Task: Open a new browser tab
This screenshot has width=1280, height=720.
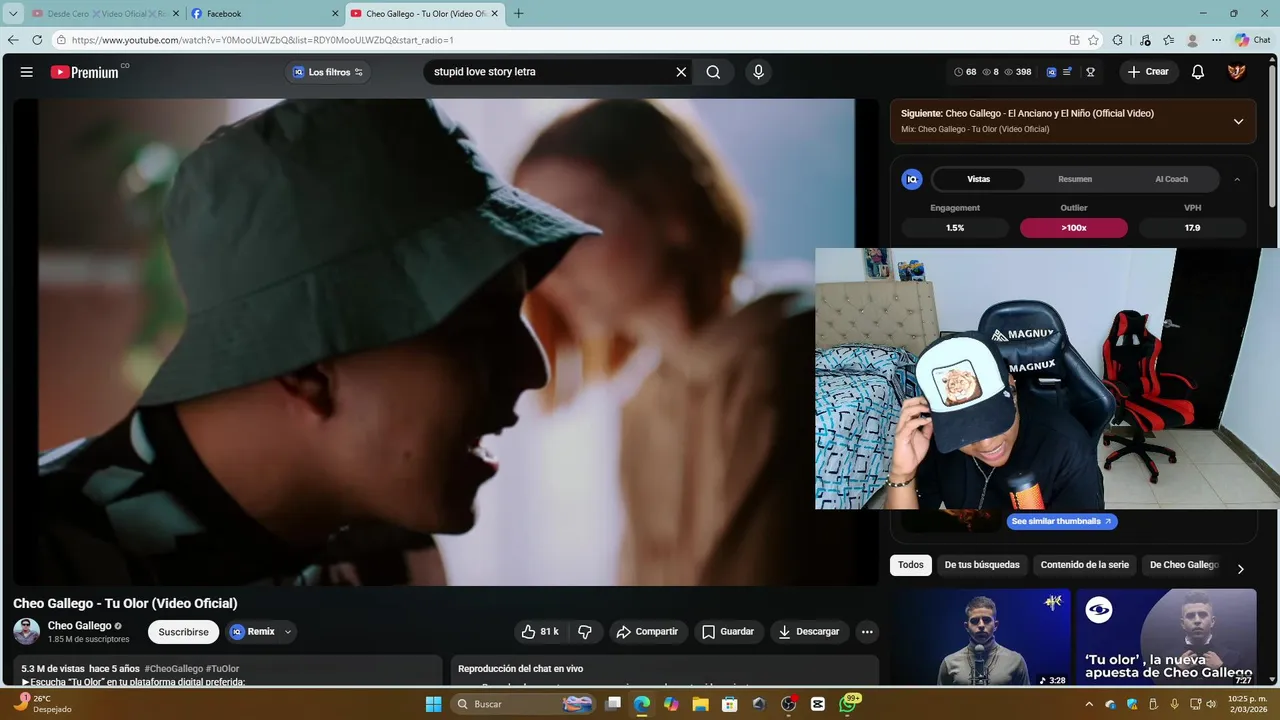Action: pos(518,14)
